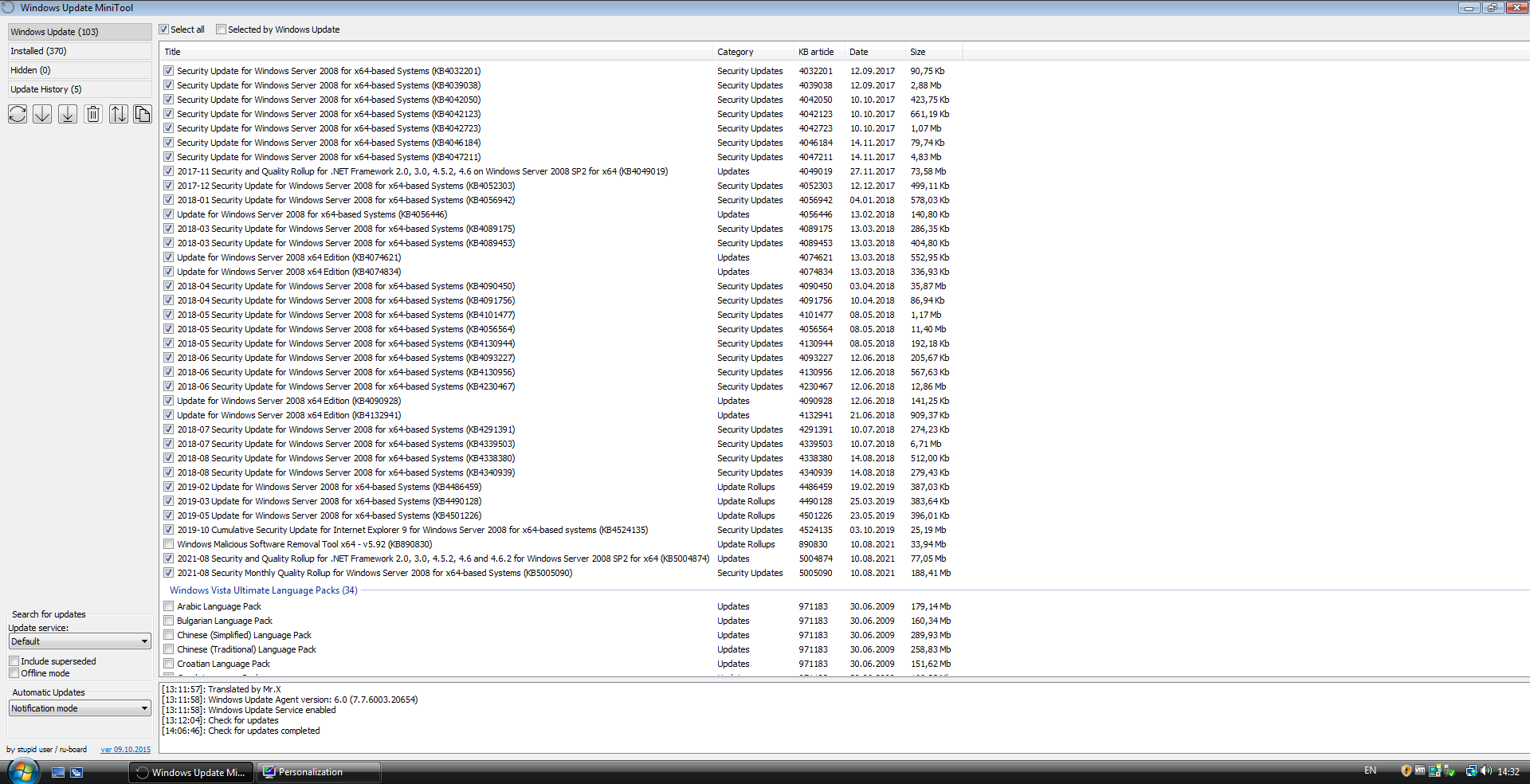This screenshot has width=1530, height=784.
Task: Click the hide/unhide up-down arrows icon
Action: 118,114
